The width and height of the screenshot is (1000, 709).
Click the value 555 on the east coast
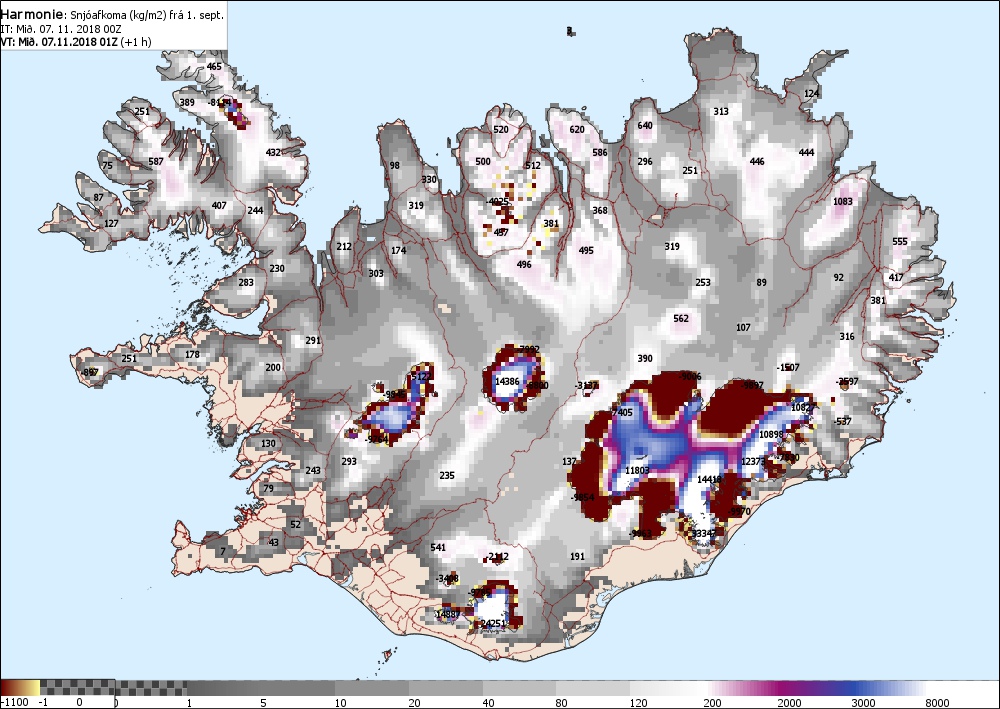899,241
